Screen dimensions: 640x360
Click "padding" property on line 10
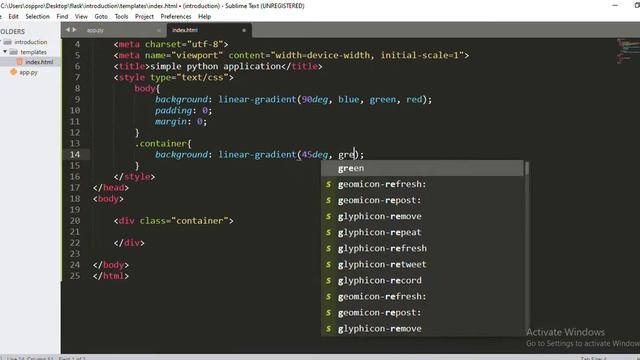point(173,111)
